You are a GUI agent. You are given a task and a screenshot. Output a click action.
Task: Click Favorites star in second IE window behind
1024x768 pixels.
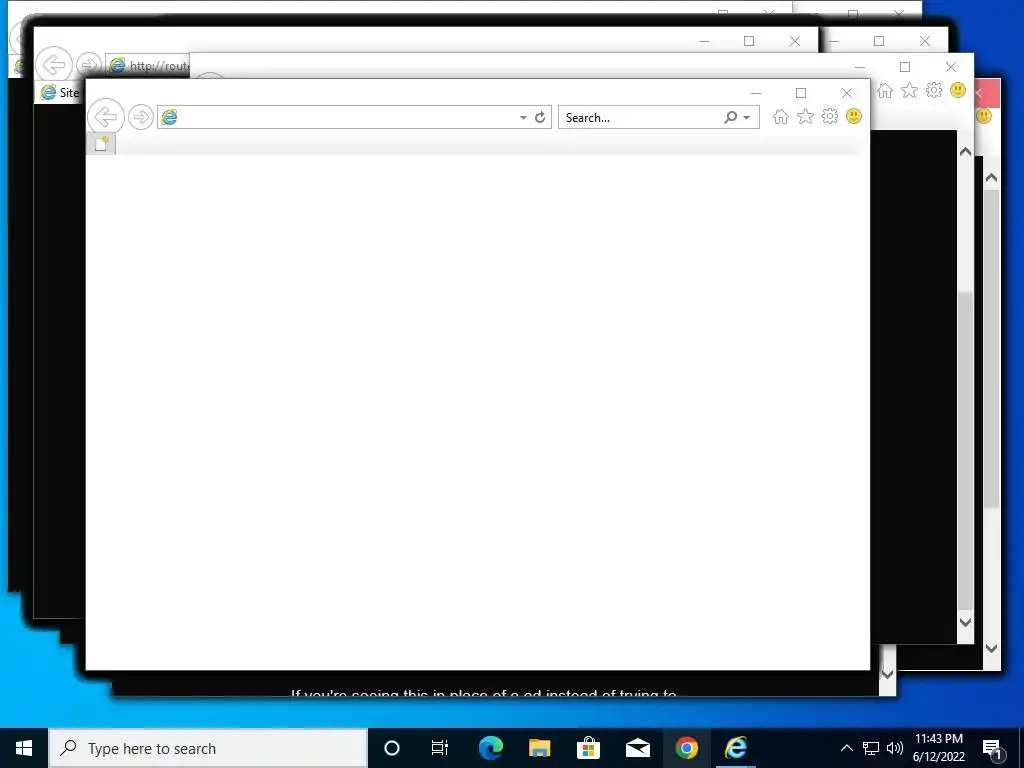click(x=909, y=91)
